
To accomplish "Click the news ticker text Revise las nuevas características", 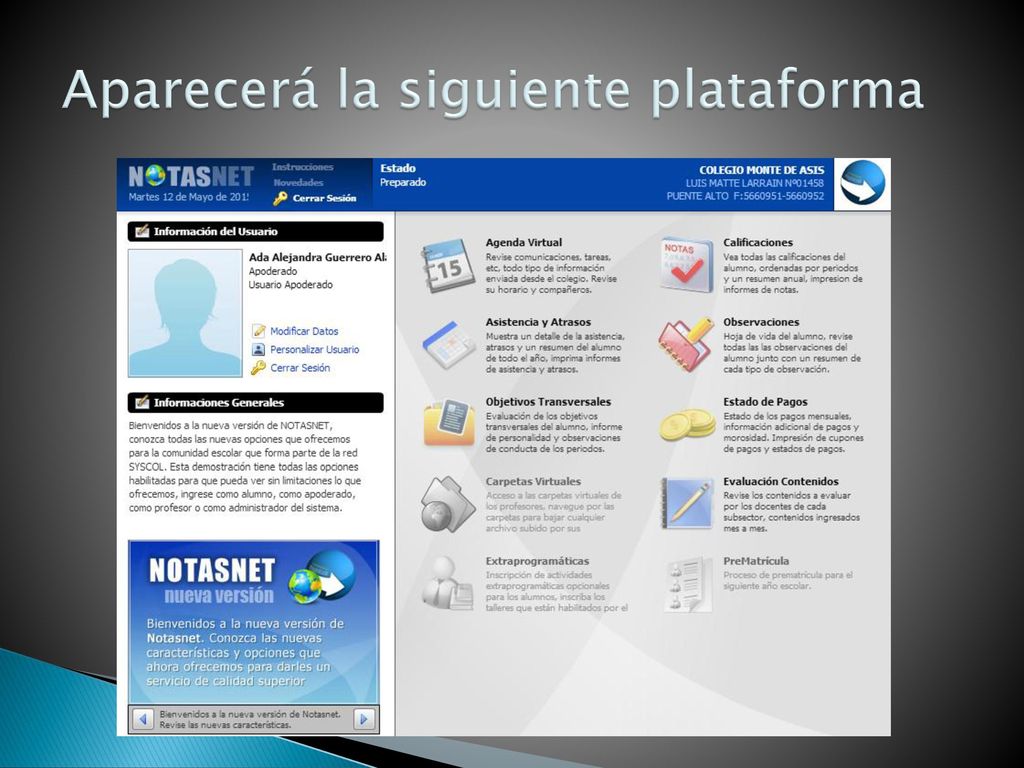I will tap(225, 725).
